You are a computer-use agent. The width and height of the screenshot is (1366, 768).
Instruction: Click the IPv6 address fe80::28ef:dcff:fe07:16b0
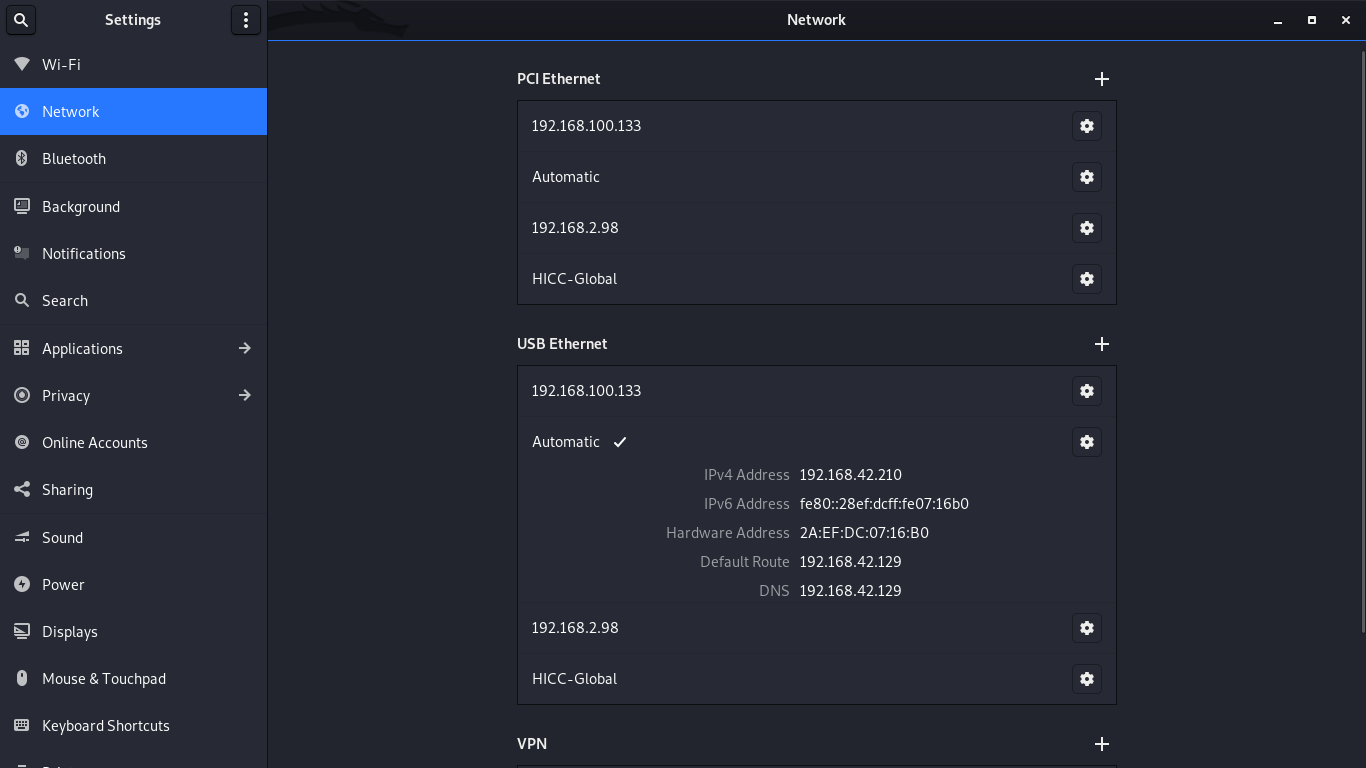point(884,504)
